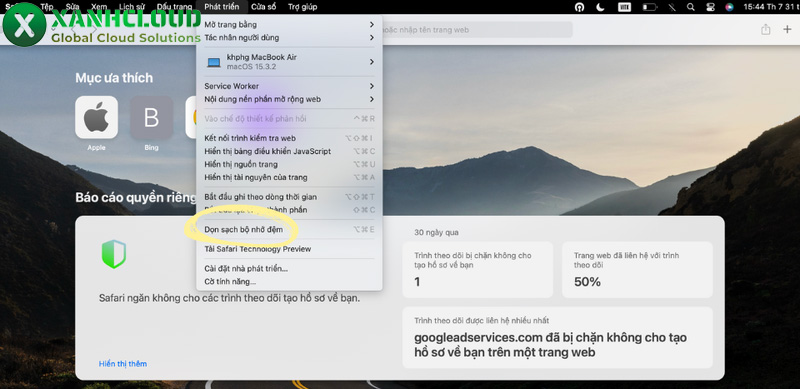Open the blocked trackers card showing 1

478,270
